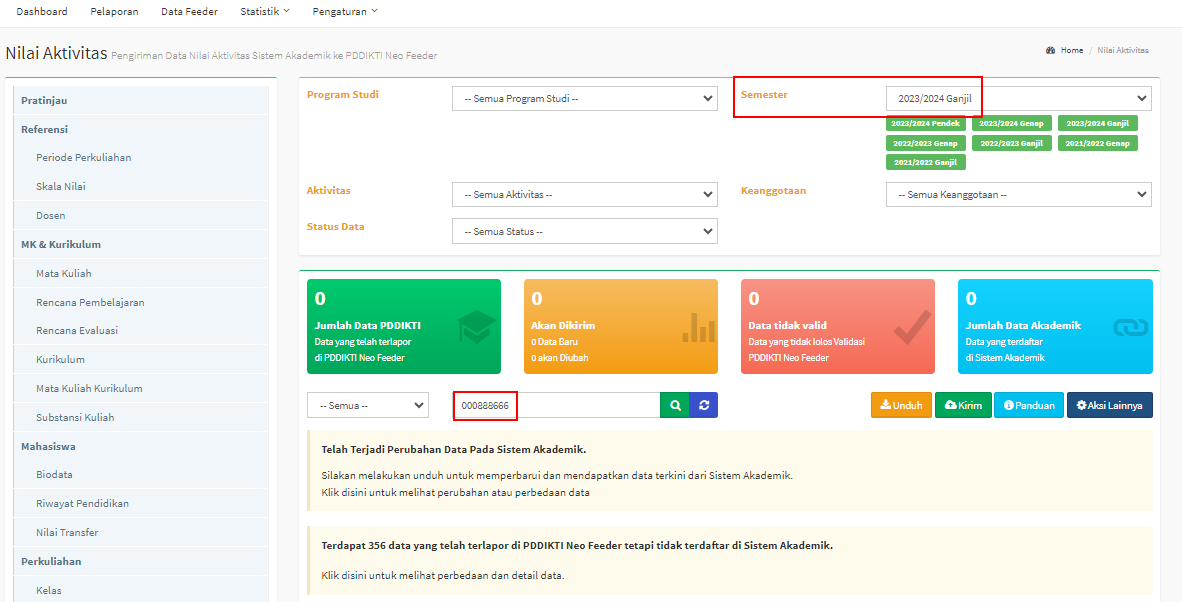Screen dimensions: 1182x602
Task: Open the Dashboard menu item
Action: [42, 11]
